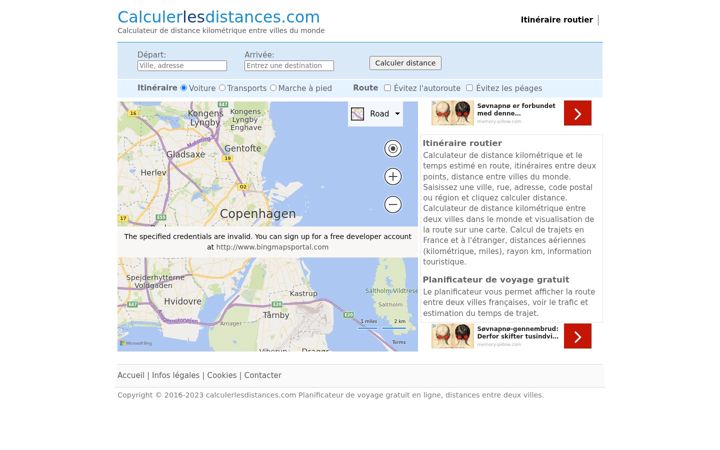Click the top ad headline Søvnapnø er forbundet
The height and width of the screenshot is (450, 720).
point(516,109)
